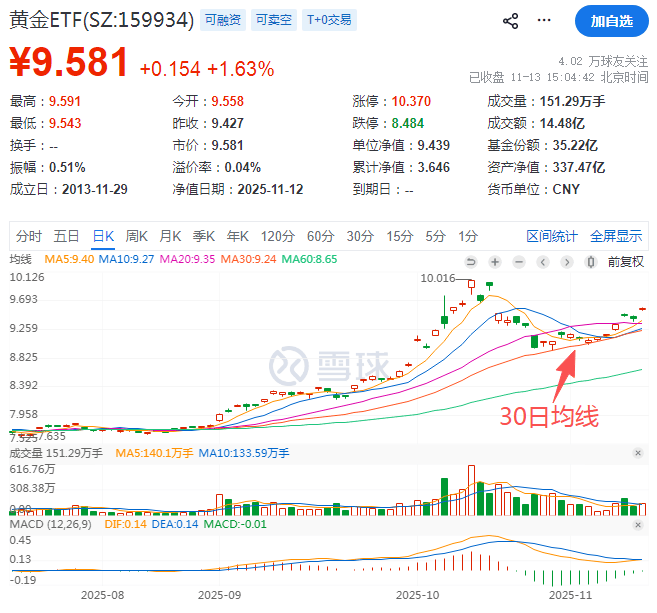657x613 pixels.
Task: Click the volume MA5:140.1万手 label
Action: (154, 453)
